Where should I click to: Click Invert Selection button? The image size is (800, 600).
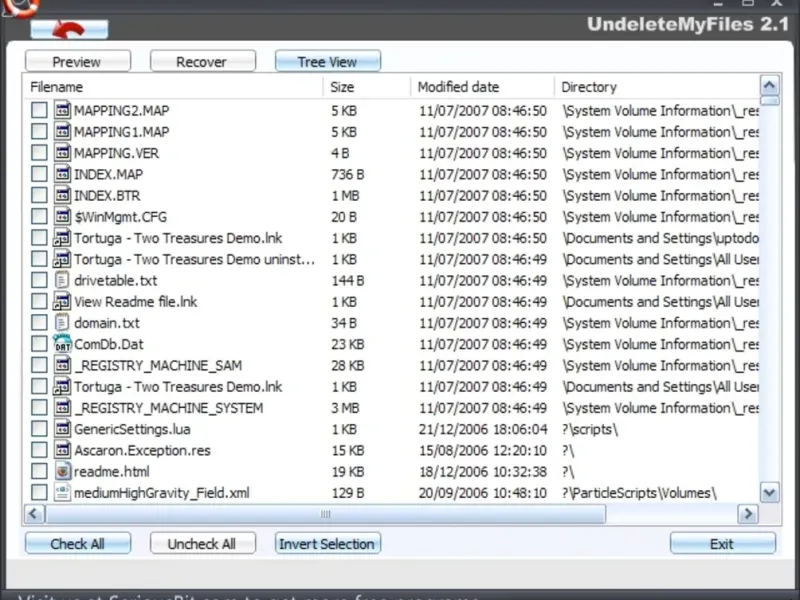click(328, 543)
